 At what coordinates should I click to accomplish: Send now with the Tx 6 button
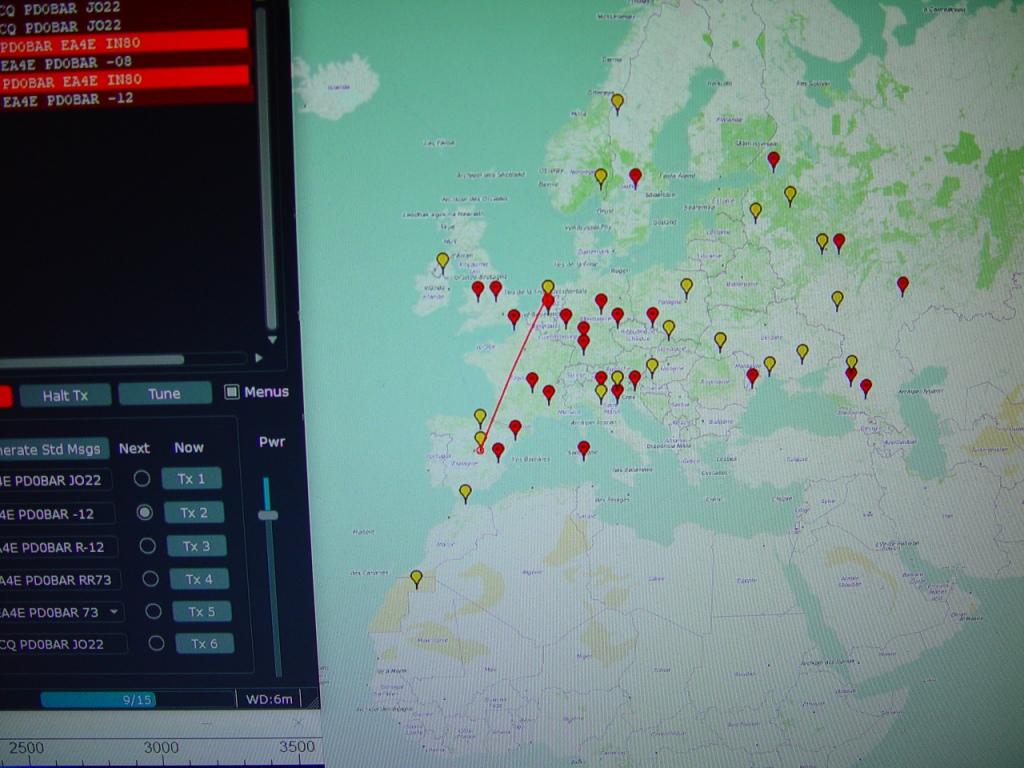tap(204, 644)
